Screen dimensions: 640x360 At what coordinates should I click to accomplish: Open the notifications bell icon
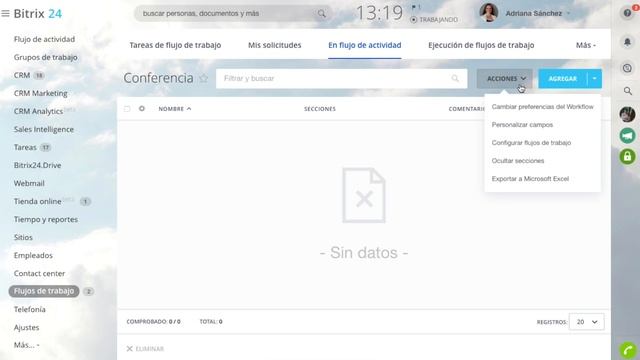(627, 42)
